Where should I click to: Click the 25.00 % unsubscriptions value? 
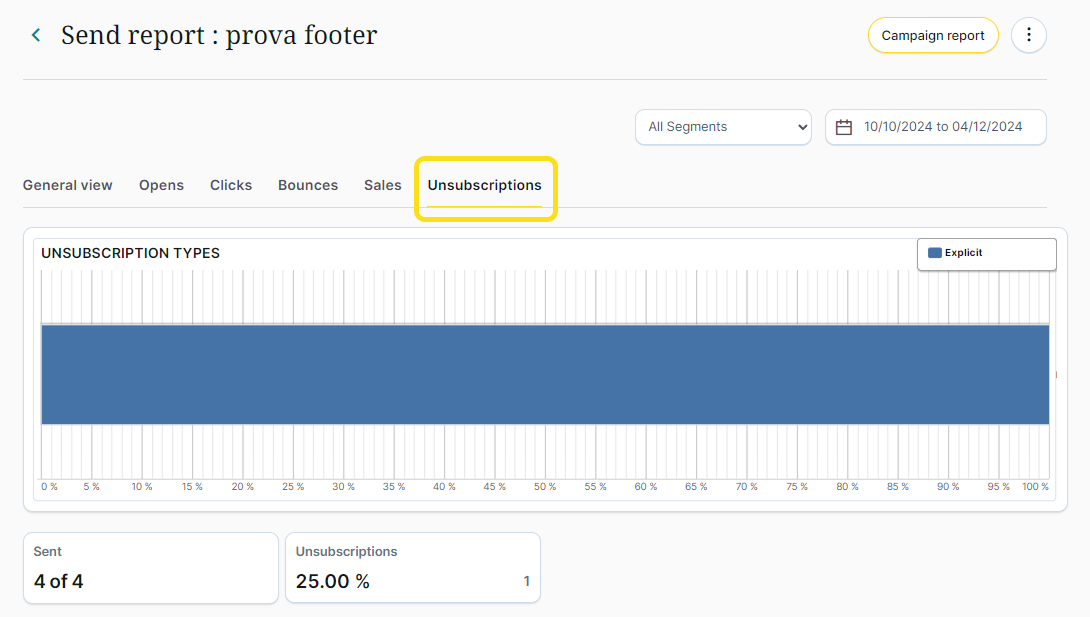coord(333,581)
